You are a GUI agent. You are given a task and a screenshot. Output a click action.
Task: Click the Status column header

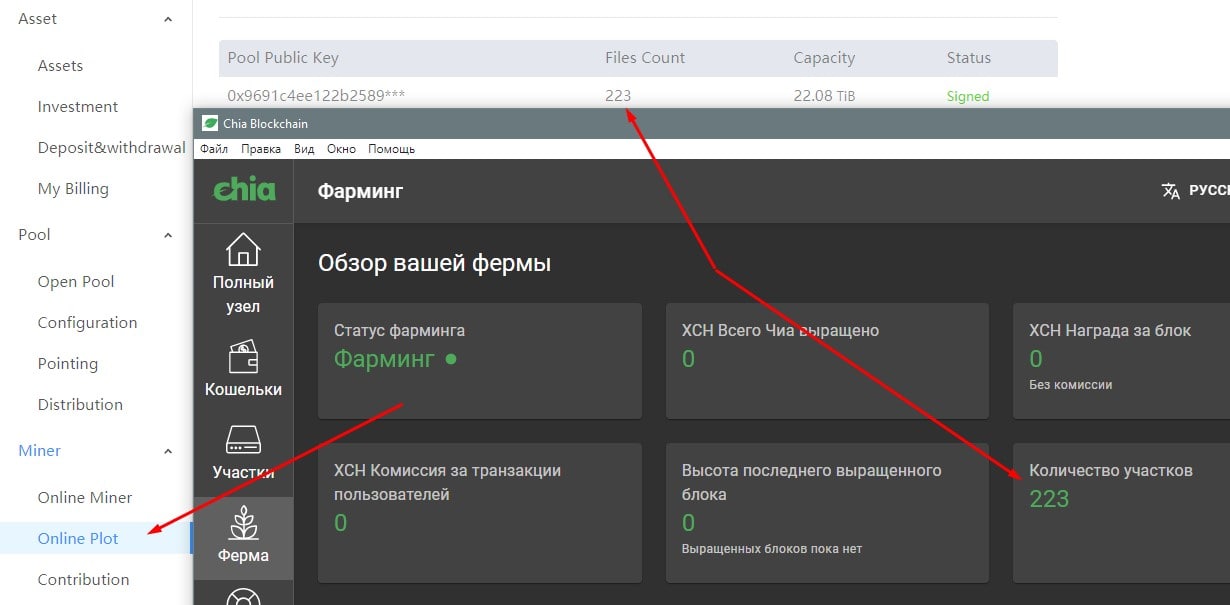pos(969,58)
